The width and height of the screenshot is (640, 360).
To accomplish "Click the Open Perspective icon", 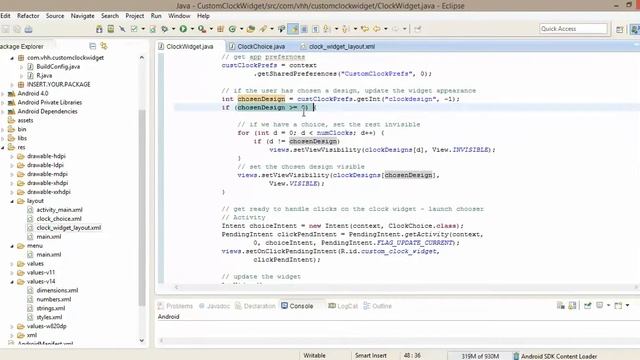I will 619,29.
